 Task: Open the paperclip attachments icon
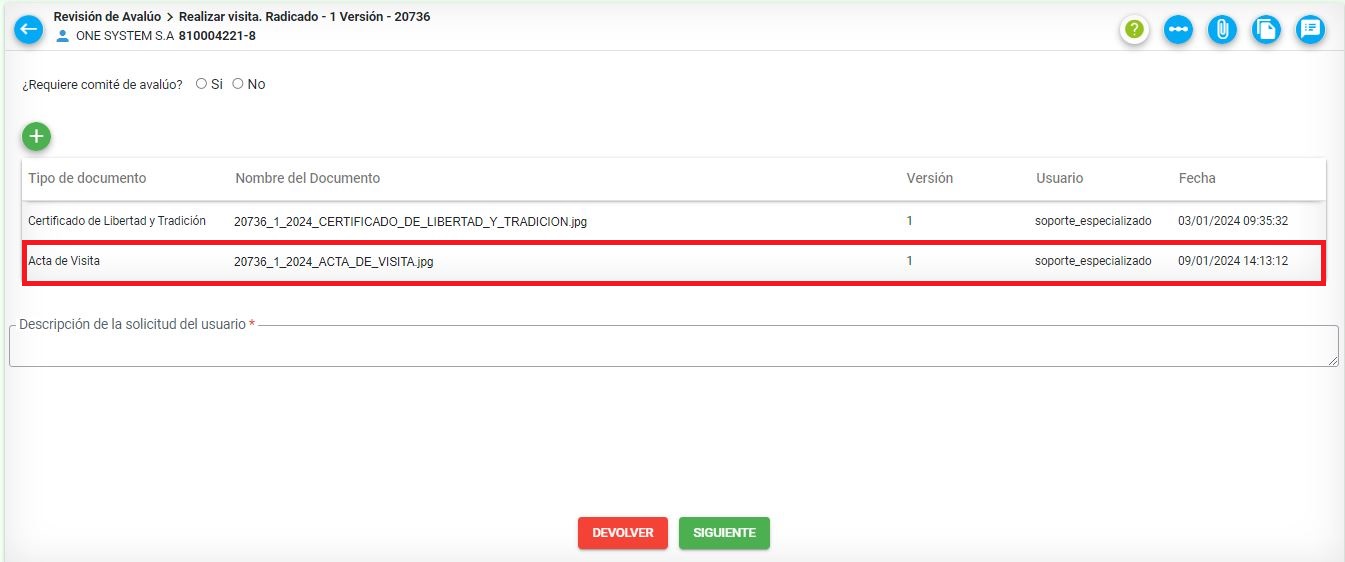pos(1222,30)
